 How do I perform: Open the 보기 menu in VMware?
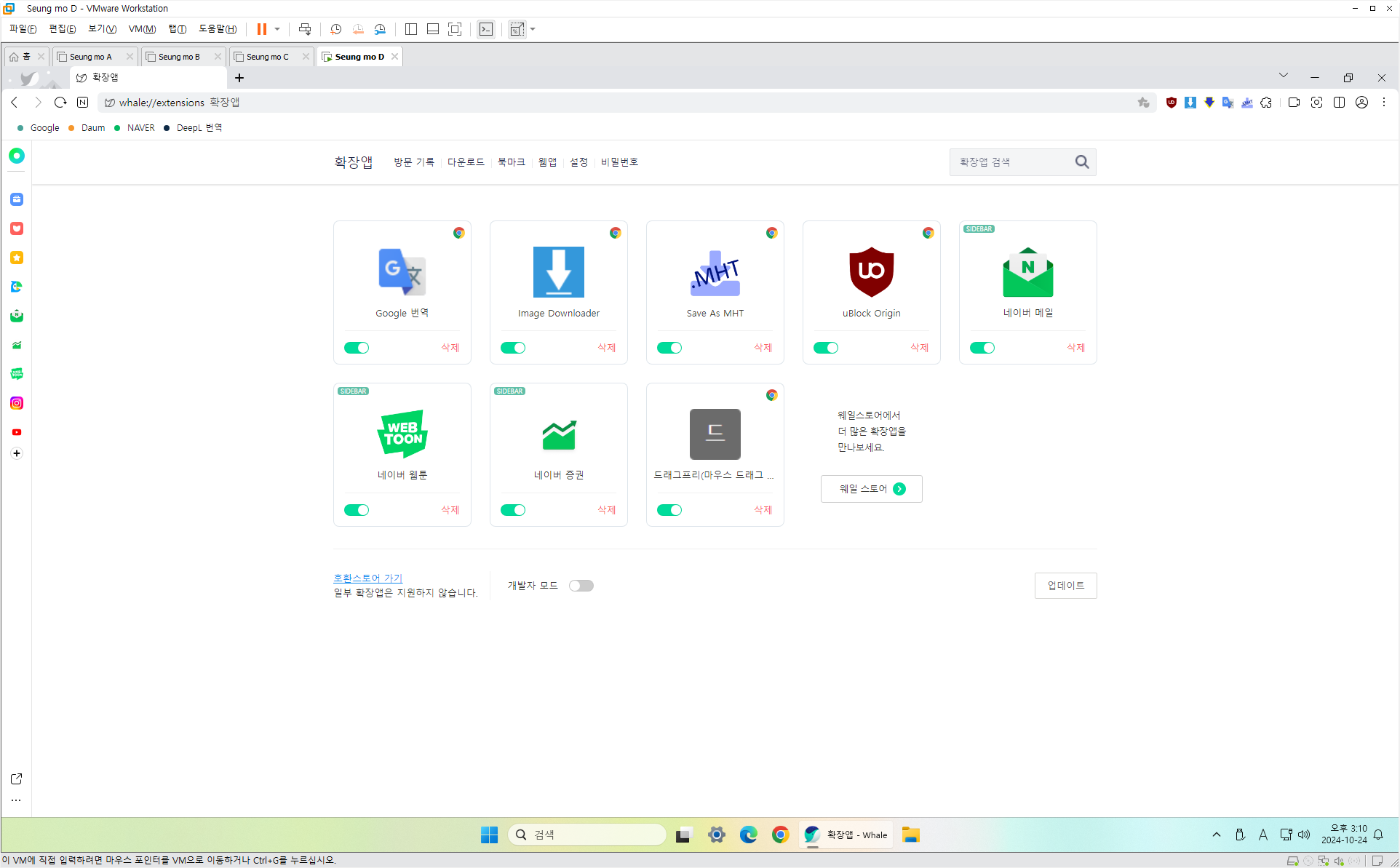[102, 29]
